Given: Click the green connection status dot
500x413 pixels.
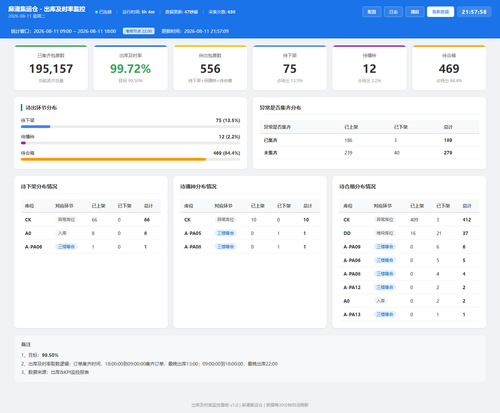Looking at the screenshot, I should click(96, 12).
